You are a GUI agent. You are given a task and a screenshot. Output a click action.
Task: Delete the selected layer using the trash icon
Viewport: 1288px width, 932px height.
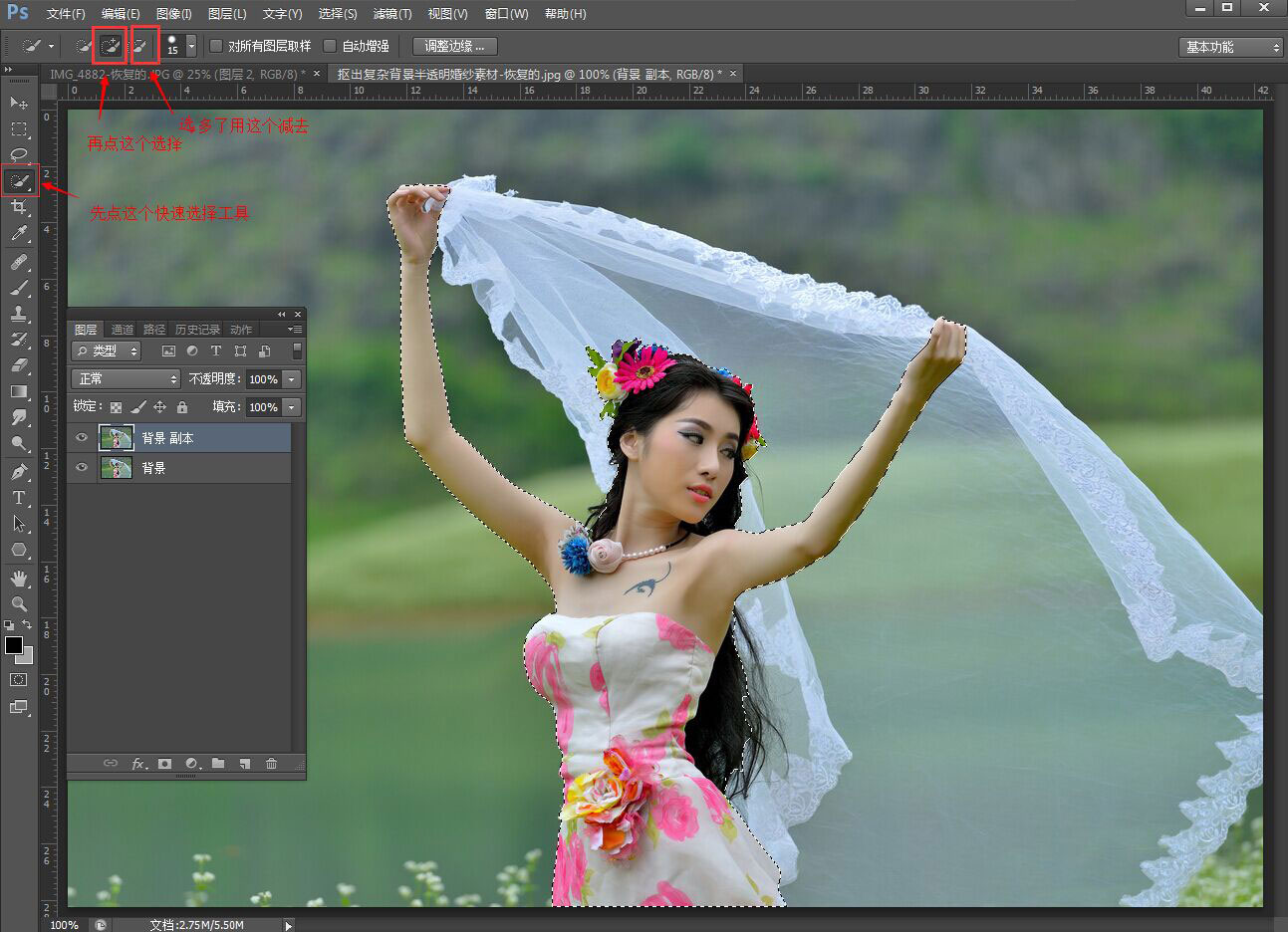click(x=271, y=763)
